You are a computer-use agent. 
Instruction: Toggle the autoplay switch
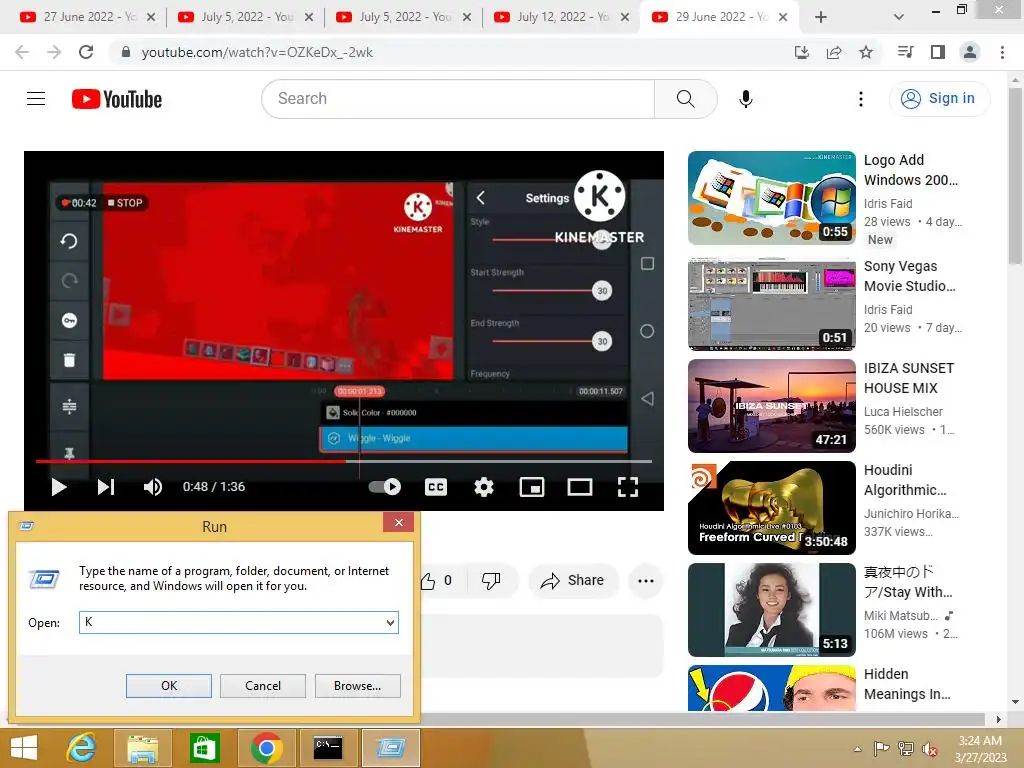[385, 487]
